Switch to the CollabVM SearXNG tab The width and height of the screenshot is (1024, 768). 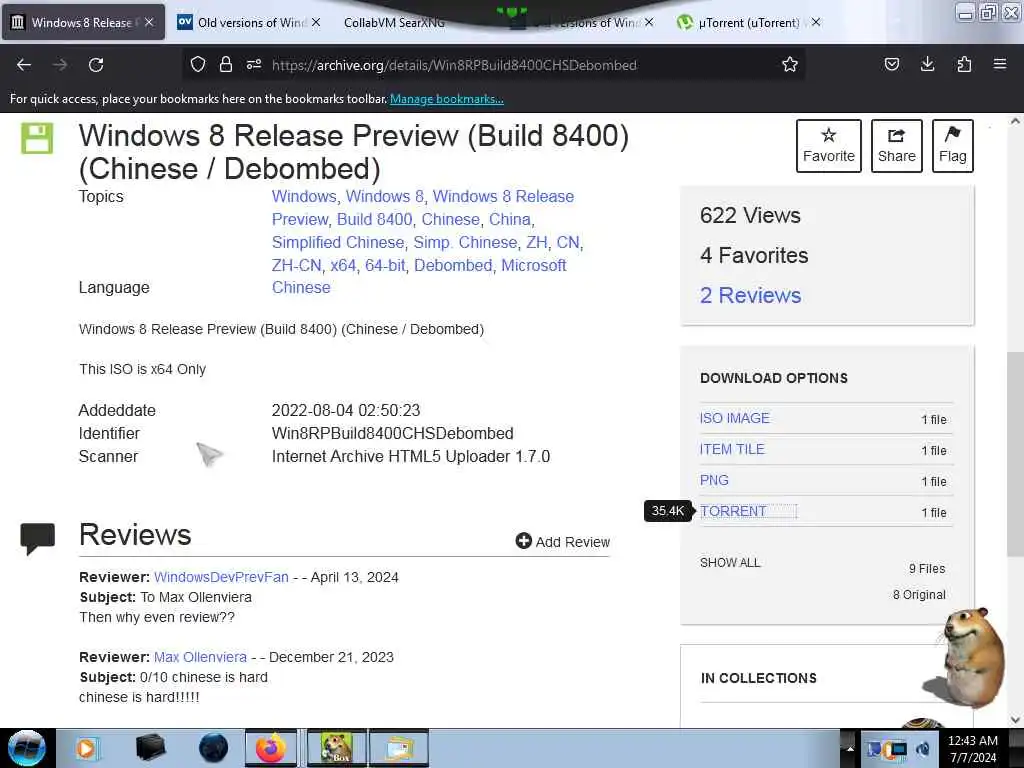(394, 22)
